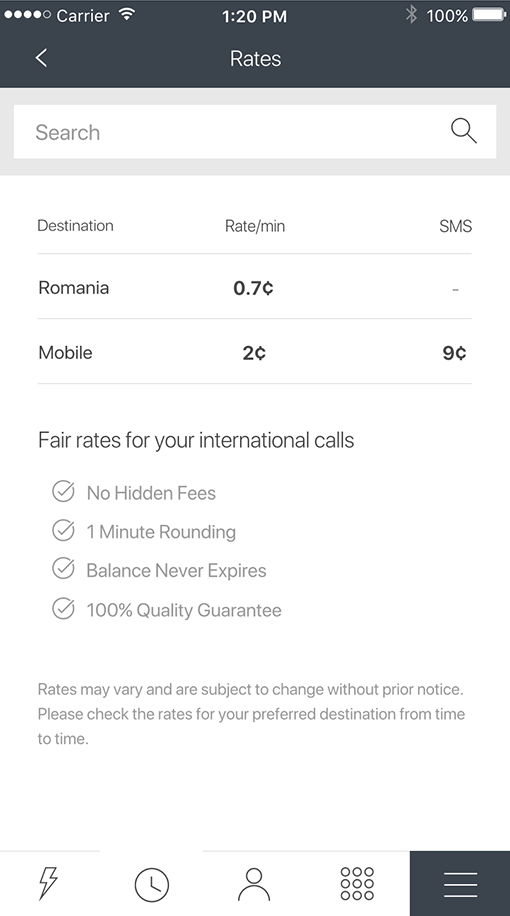This screenshot has width=510, height=916.
Task: Tap the 1 Minute Rounding checkmark
Action: pos(63,531)
